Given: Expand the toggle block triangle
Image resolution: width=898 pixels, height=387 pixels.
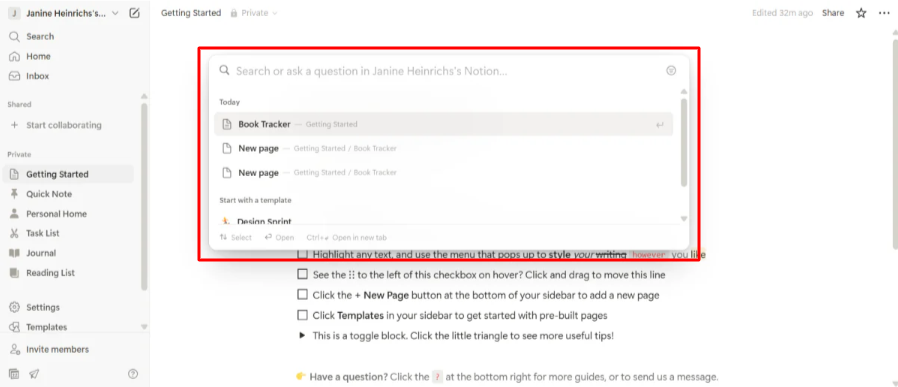Looking at the screenshot, I should click(x=302, y=335).
